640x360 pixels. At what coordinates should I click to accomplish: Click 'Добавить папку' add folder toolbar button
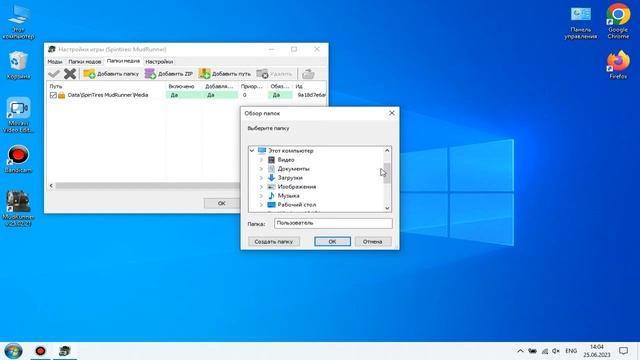(111, 74)
